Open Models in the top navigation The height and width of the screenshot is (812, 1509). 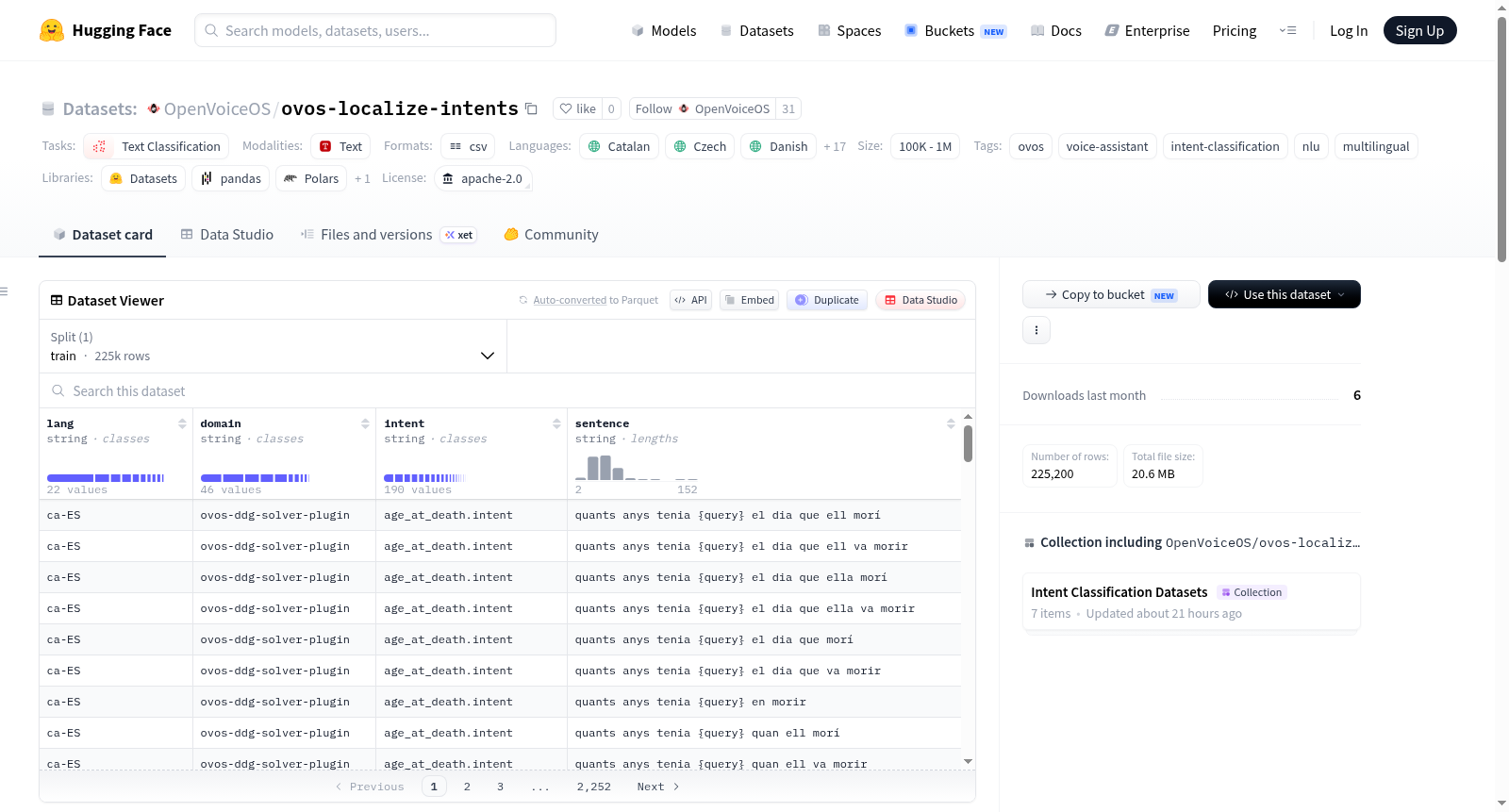664,31
